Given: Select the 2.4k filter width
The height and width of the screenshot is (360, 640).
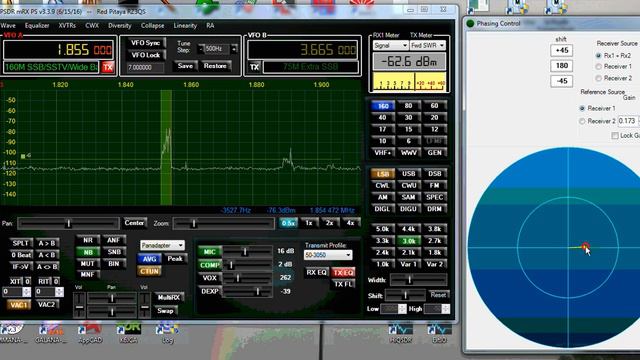Looking at the screenshot, I should pyautogui.click(x=382, y=252).
